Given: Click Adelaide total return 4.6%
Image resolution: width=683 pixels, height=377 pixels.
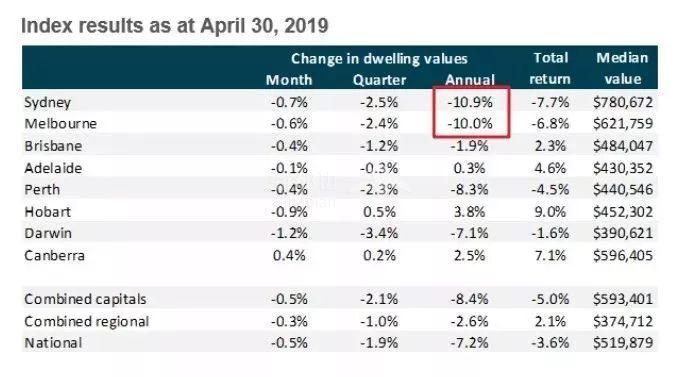Looking at the screenshot, I should [550, 168].
